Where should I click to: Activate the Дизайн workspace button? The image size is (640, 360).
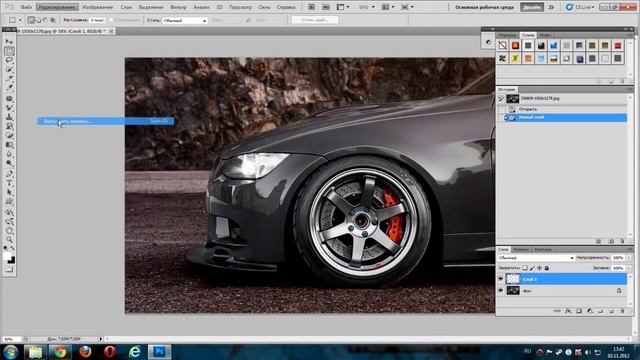(x=531, y=7)
